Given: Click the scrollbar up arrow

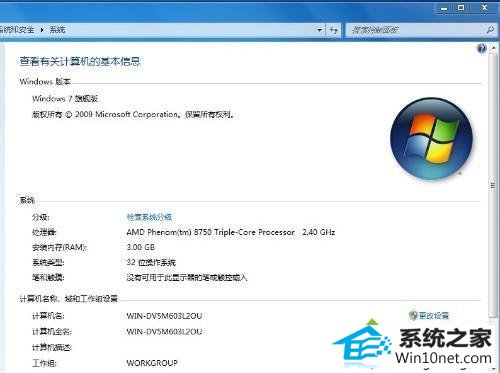Looking at the screenshot, I should point(493,49).
